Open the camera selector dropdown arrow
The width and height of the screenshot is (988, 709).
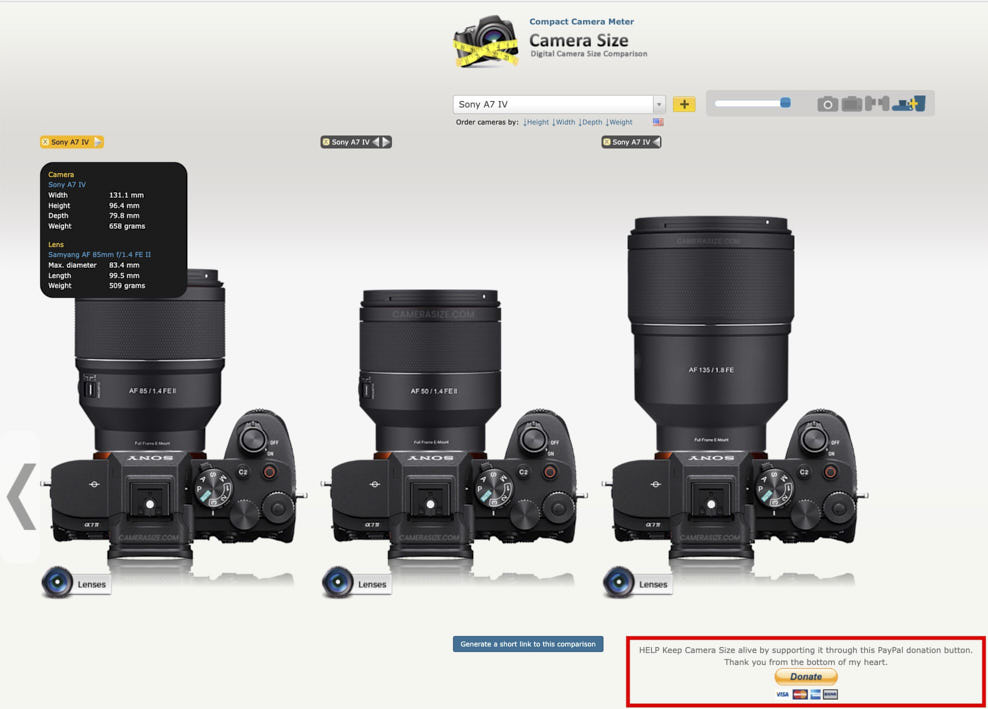(x=659, y=104)
